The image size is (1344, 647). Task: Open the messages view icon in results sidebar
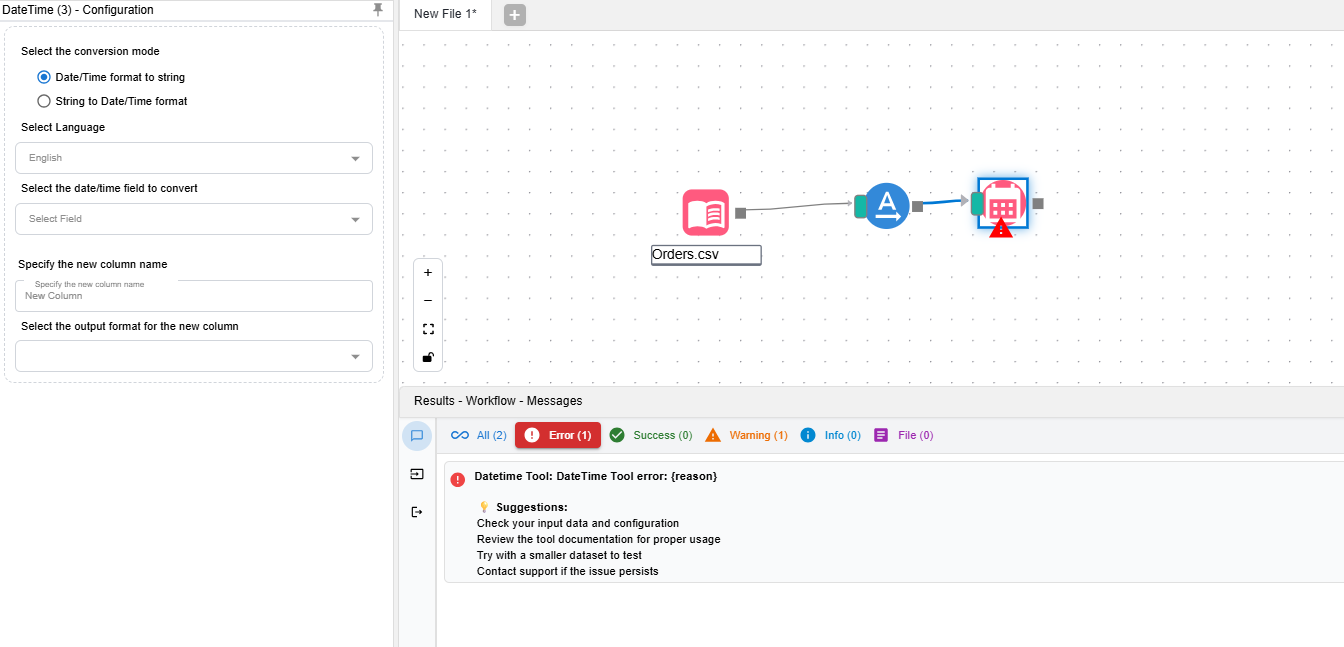pyautogui.click(x=417, y=436)
